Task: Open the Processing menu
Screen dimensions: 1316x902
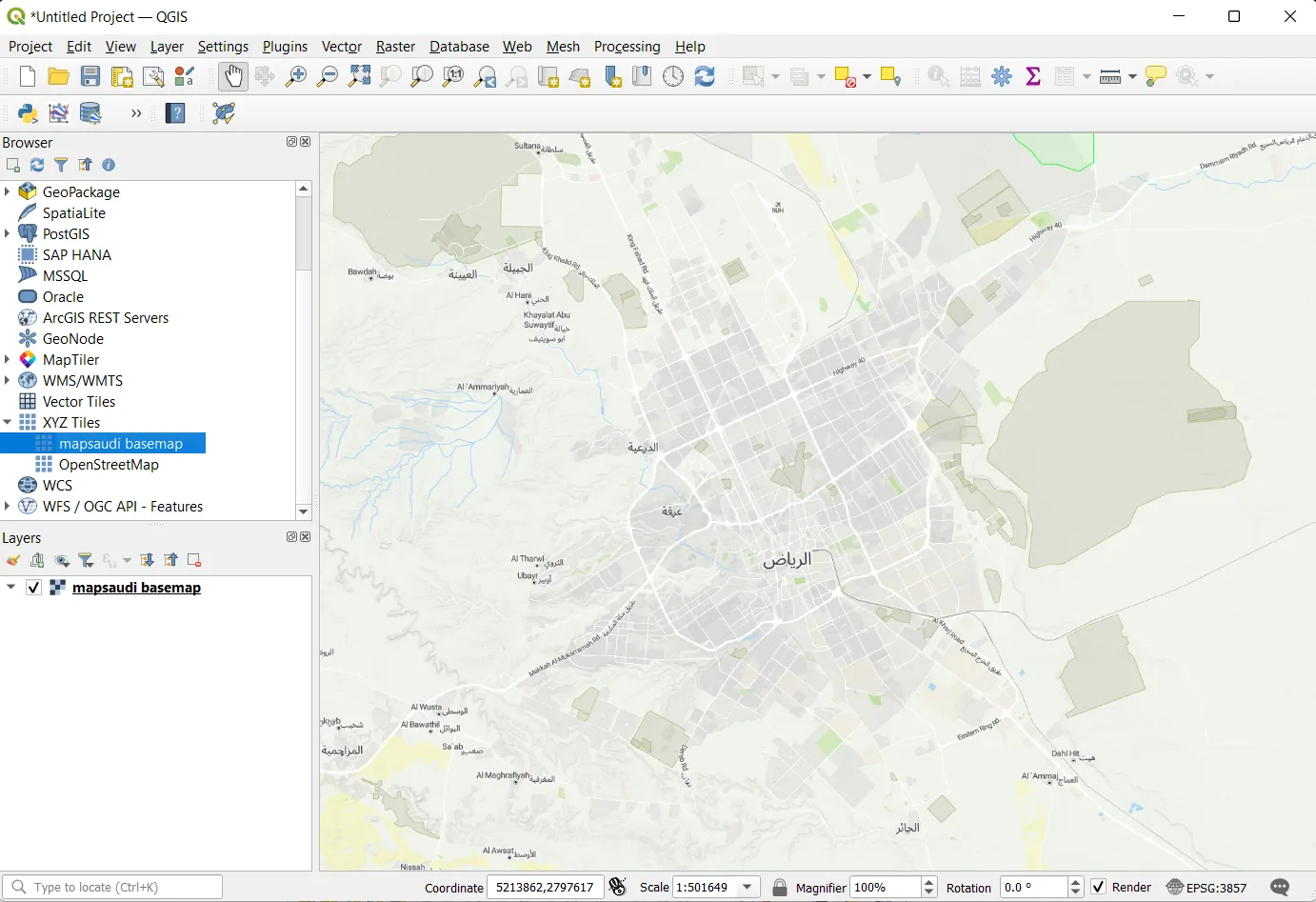Action: coord(628,46)
